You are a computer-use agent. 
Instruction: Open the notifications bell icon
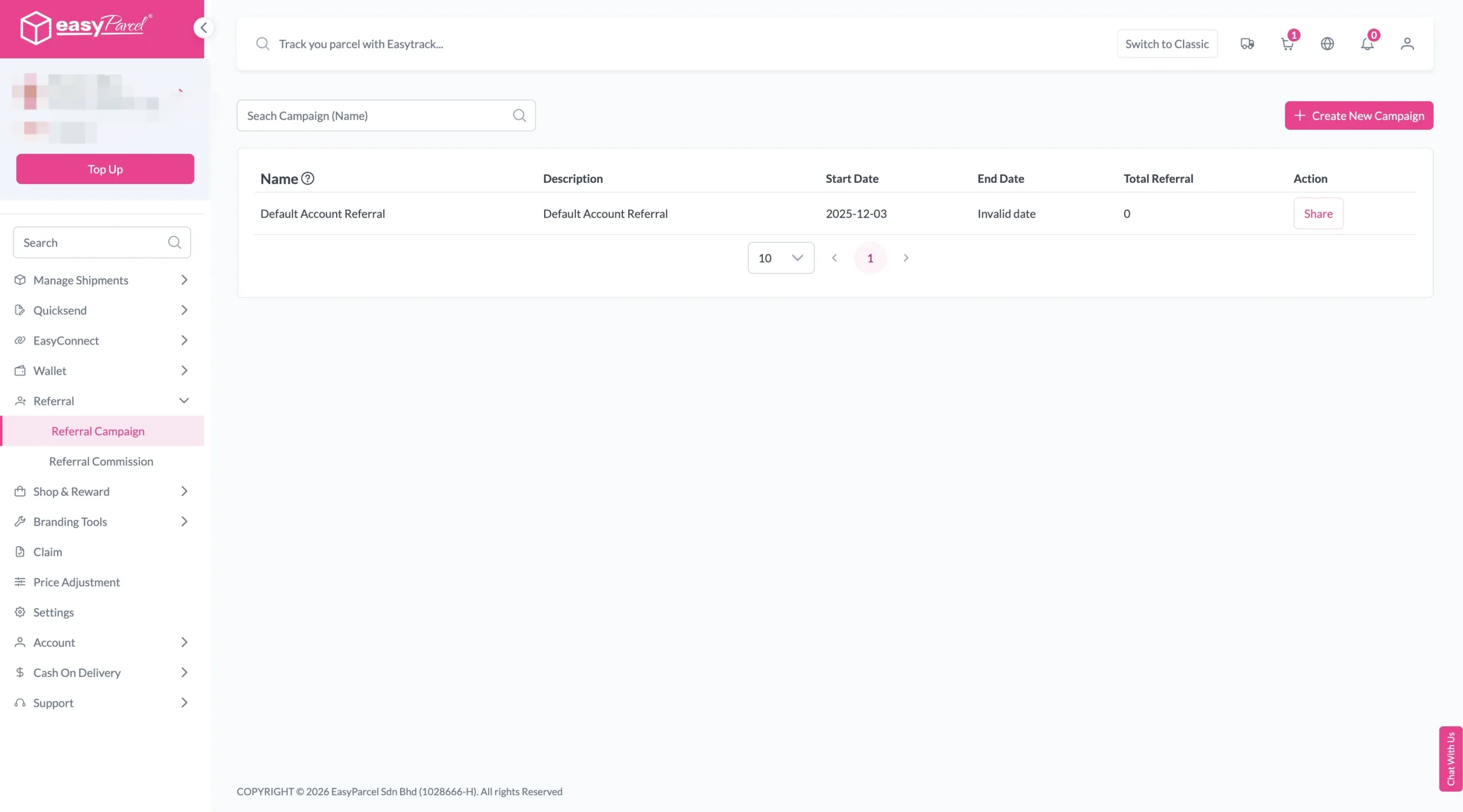1367,44
